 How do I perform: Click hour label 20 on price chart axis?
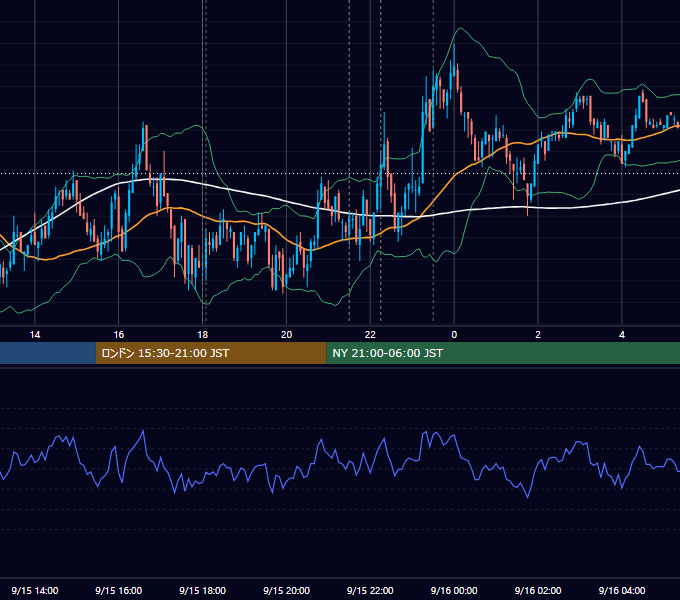click(x=286, y=335)
